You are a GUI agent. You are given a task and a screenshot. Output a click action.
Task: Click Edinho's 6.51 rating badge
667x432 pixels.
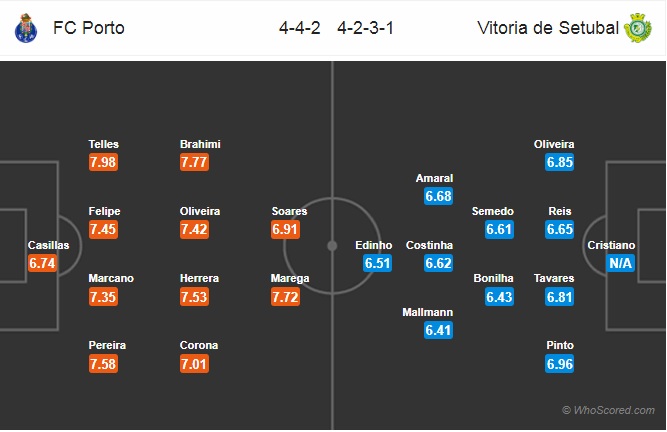[x=377, y=263]
